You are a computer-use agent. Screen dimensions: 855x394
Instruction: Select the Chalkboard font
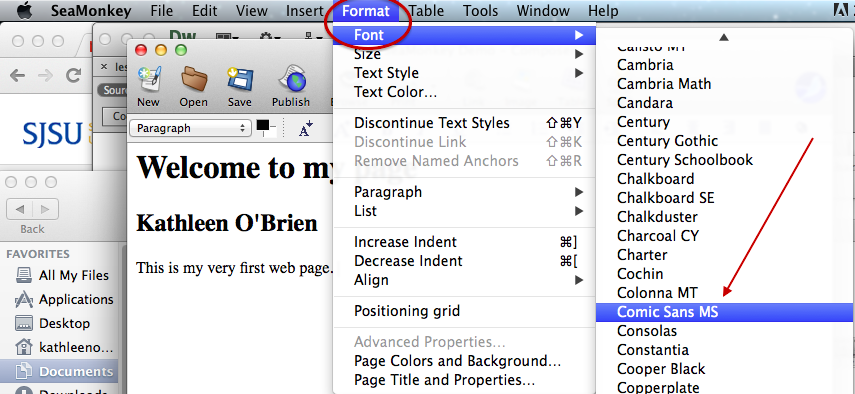(724, 179)
